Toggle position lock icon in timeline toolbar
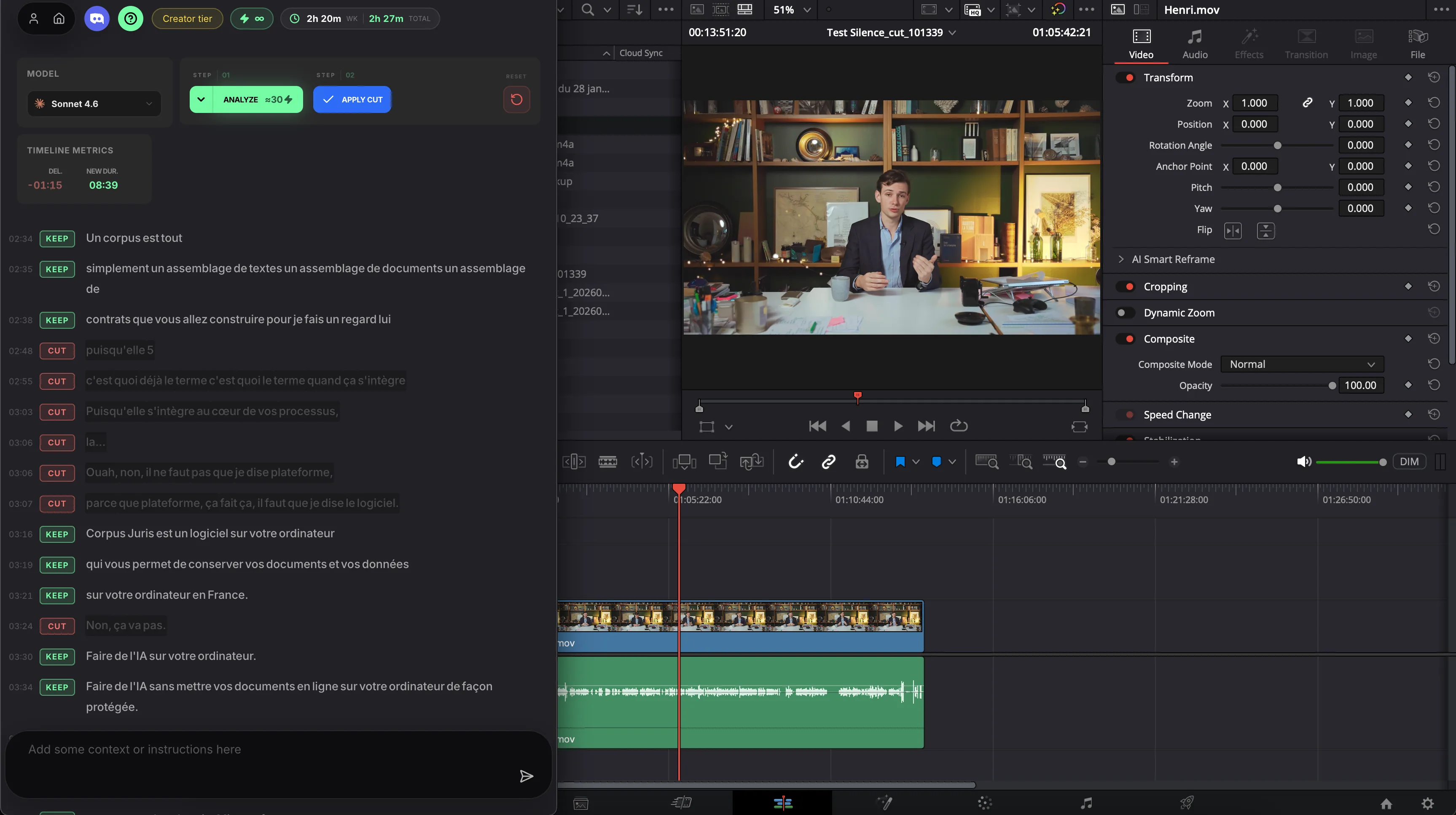Image resolution: width=1456 pixels, height=815 pixels. (x=861, y=462)
